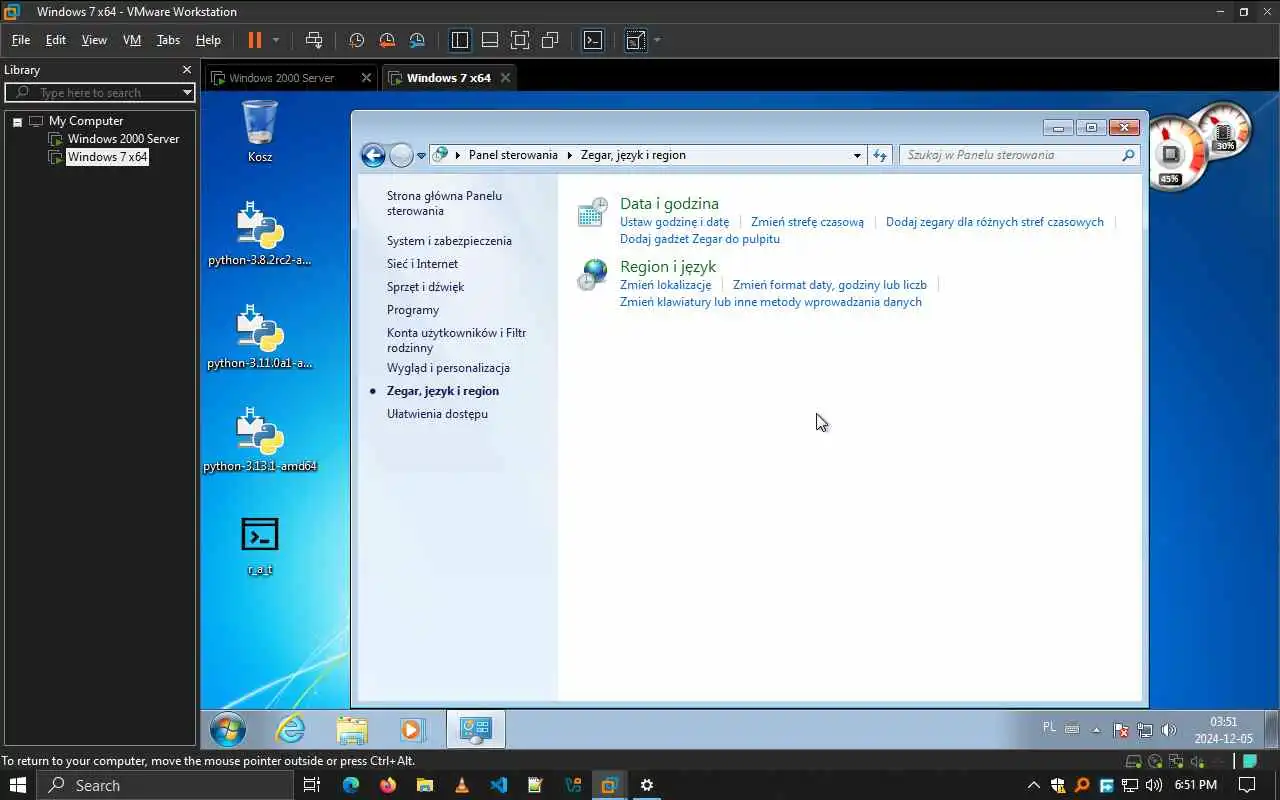Go to Wygląd i personalizacja in sidebar
The width and height of the screenshot is (1280, 800).
pyautogui.click(x=448, y=368)
